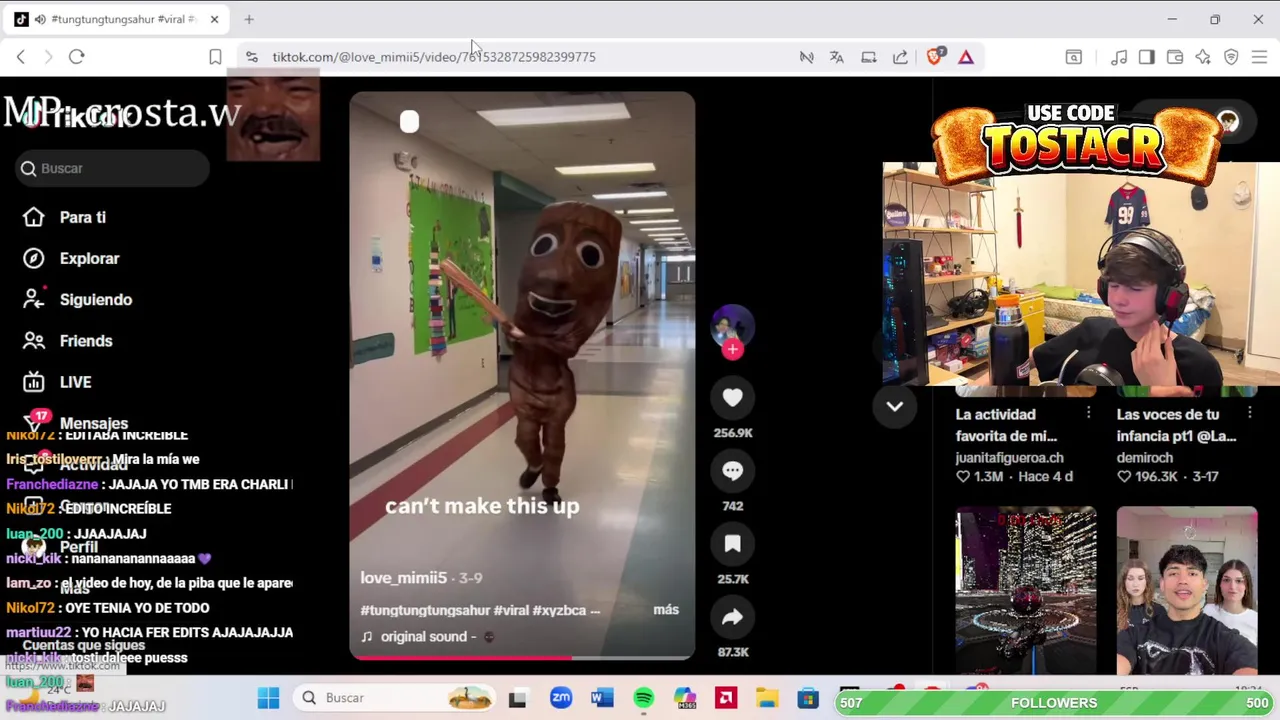Go to the Para ti home feed

click(x=82, y=217)
